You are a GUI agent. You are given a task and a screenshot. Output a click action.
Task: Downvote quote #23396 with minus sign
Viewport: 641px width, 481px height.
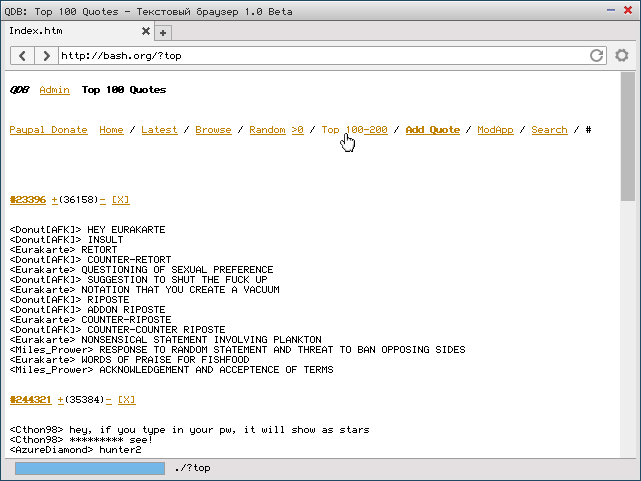[103, 200]
